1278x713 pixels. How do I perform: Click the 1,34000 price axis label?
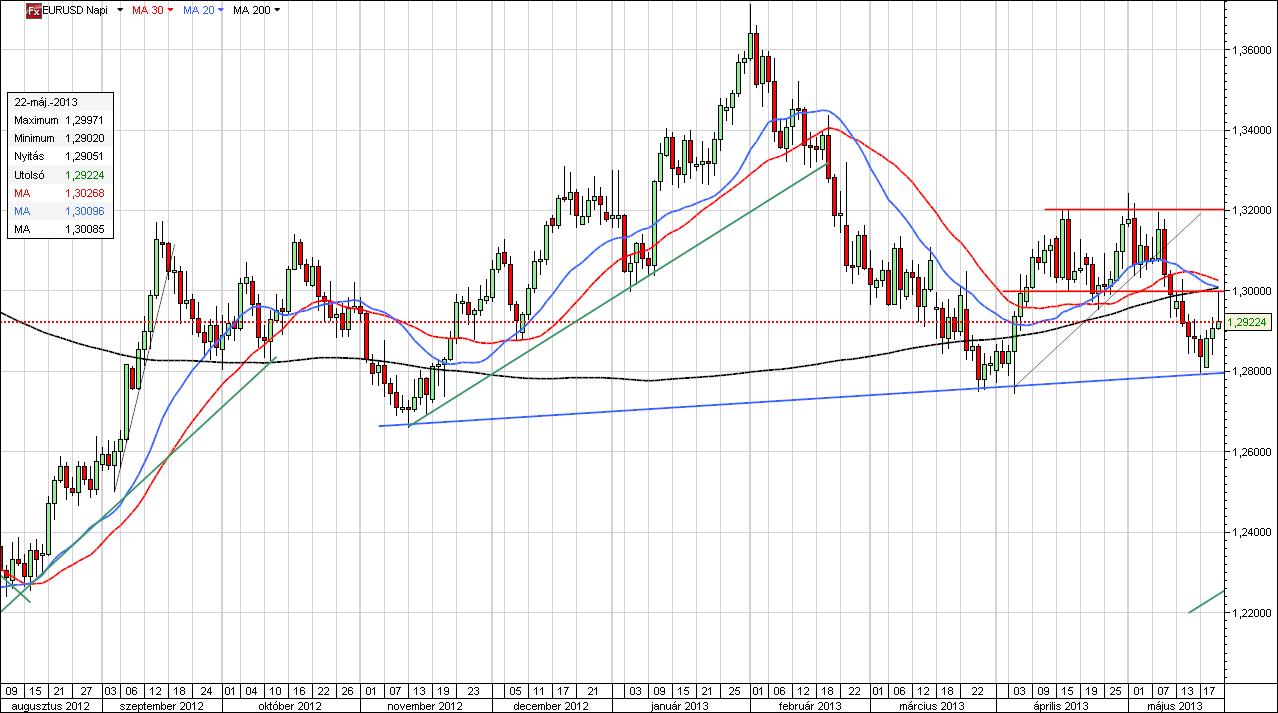coord(1250,130)
